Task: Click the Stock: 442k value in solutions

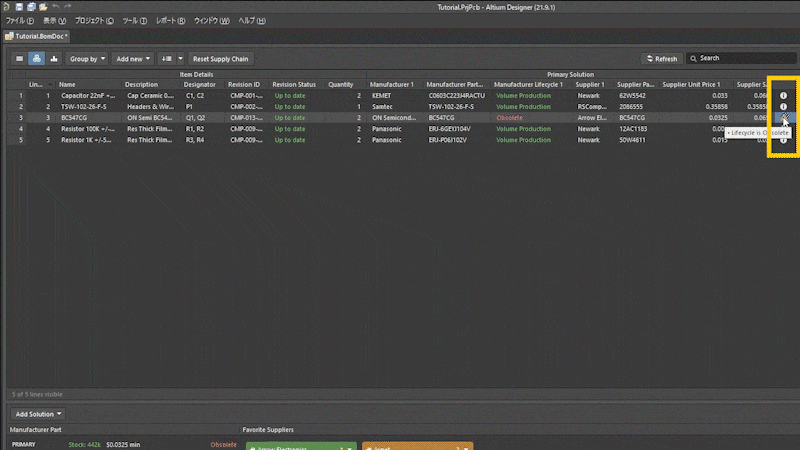Action: (85, 445)
